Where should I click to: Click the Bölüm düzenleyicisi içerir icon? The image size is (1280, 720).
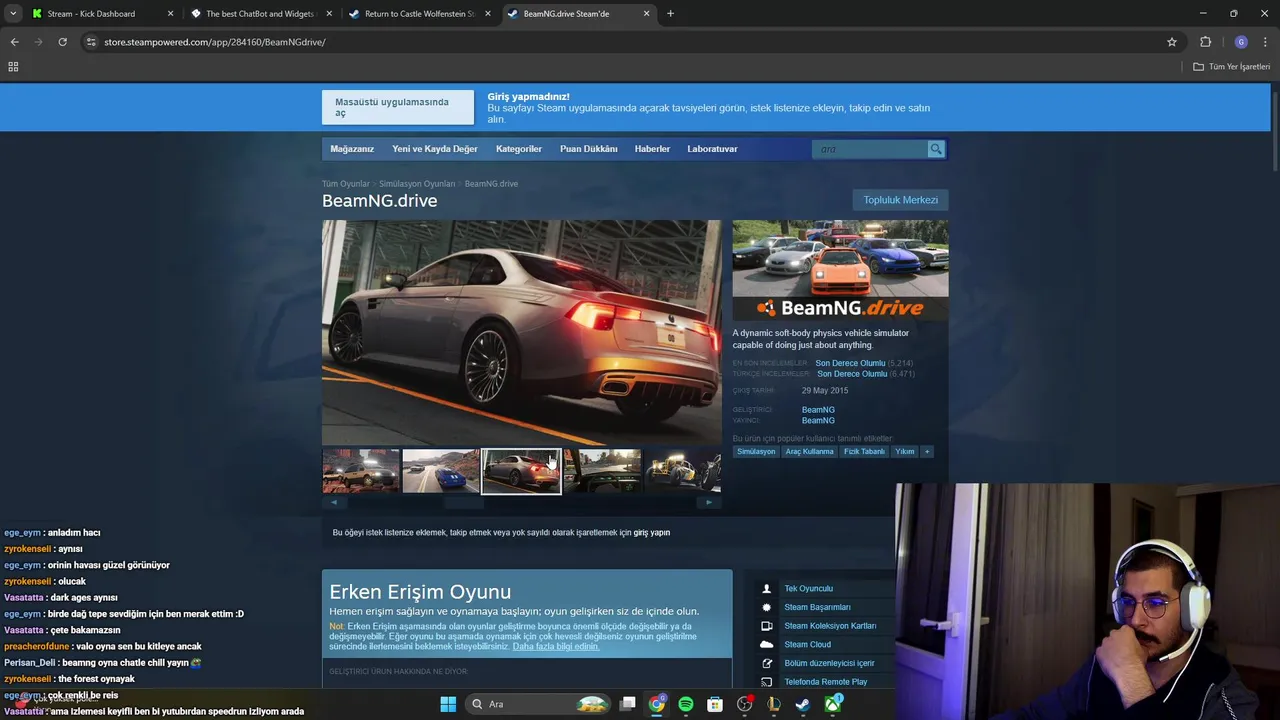[767, 663]
